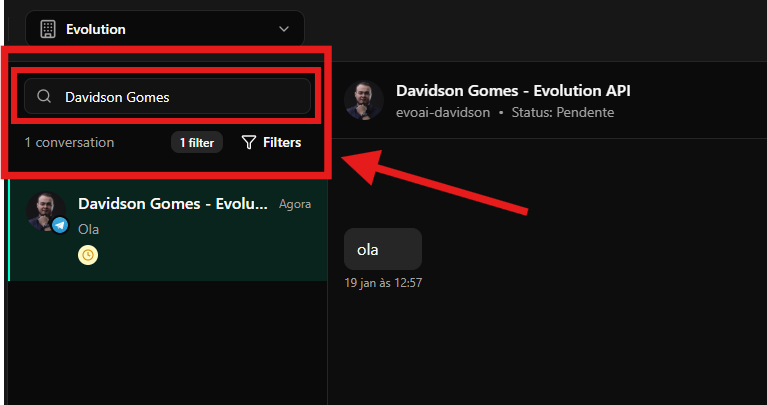Click the header avatar of Davidson Gomes
The width and height of the screenshot is (767, 405).
coord(363,100)
